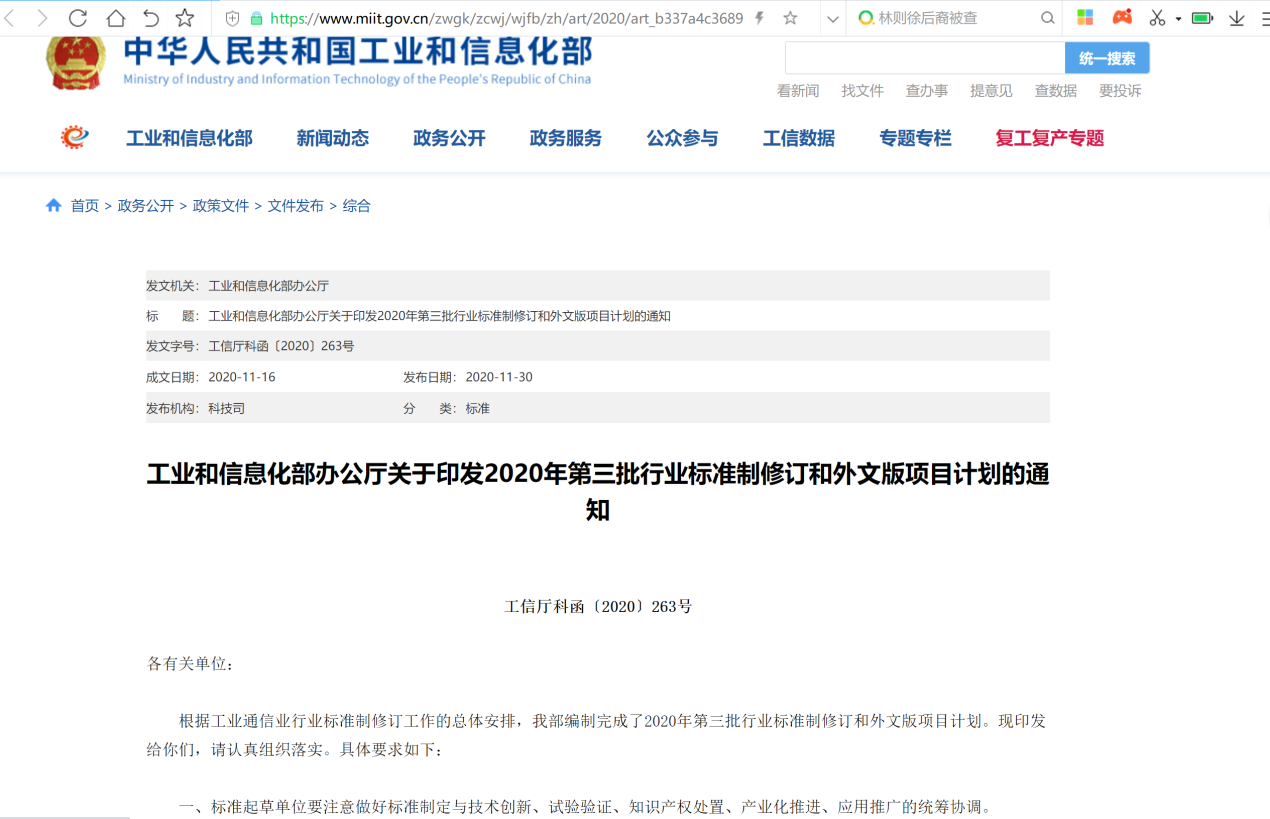
Task: Click the site search input field
Action: click(x=924, y=58)
